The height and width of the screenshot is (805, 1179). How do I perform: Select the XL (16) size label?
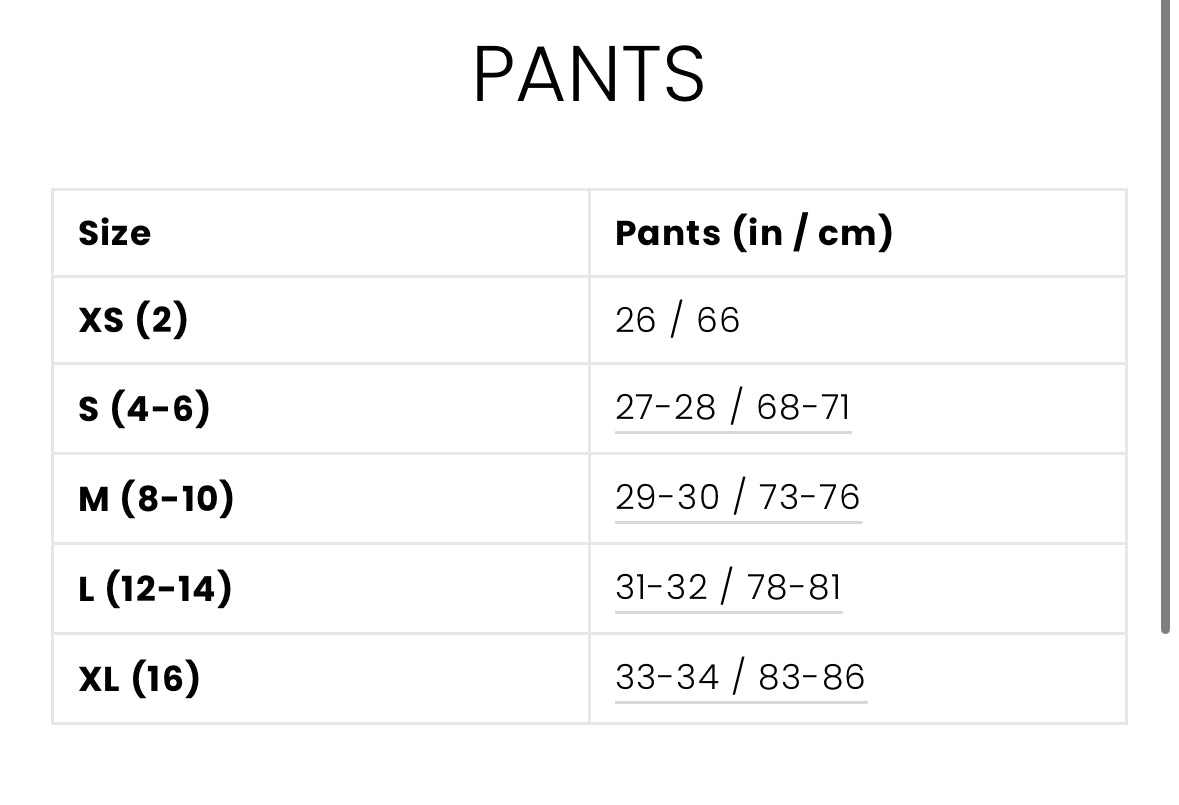point(139,678)
